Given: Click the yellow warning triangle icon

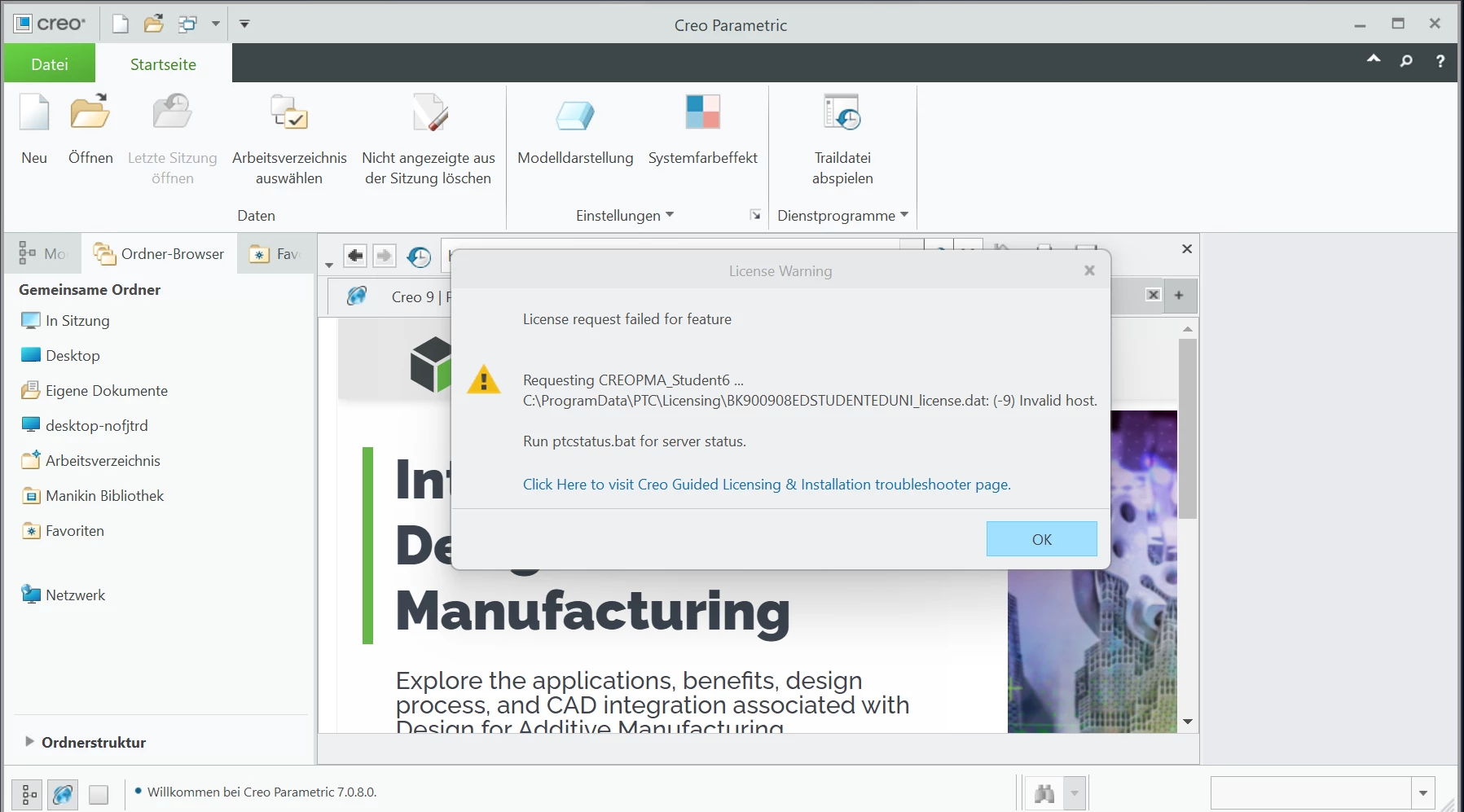Looking at the screenshot, I should point(483,380).
